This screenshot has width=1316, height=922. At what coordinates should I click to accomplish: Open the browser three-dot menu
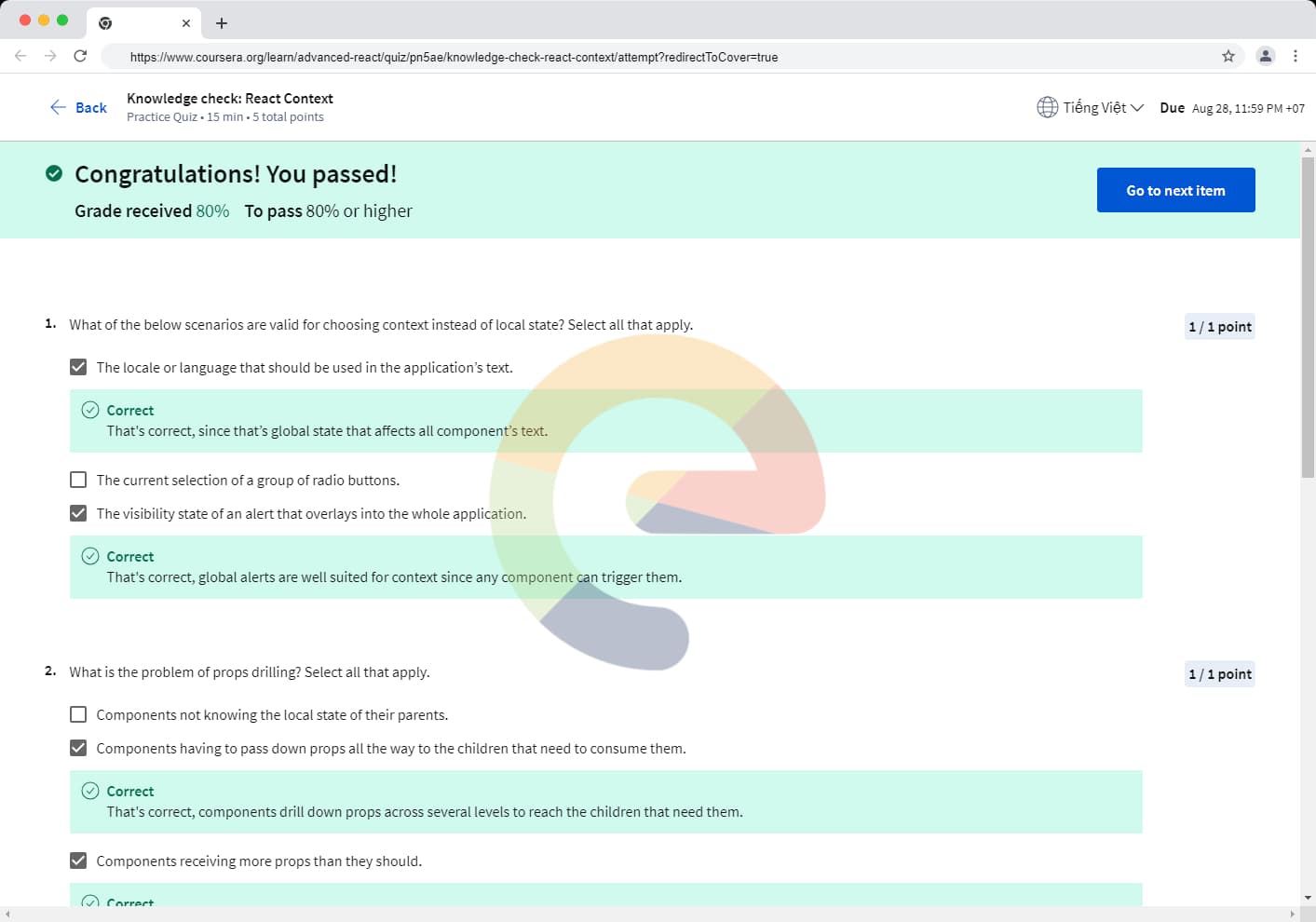click(1296, 56)
